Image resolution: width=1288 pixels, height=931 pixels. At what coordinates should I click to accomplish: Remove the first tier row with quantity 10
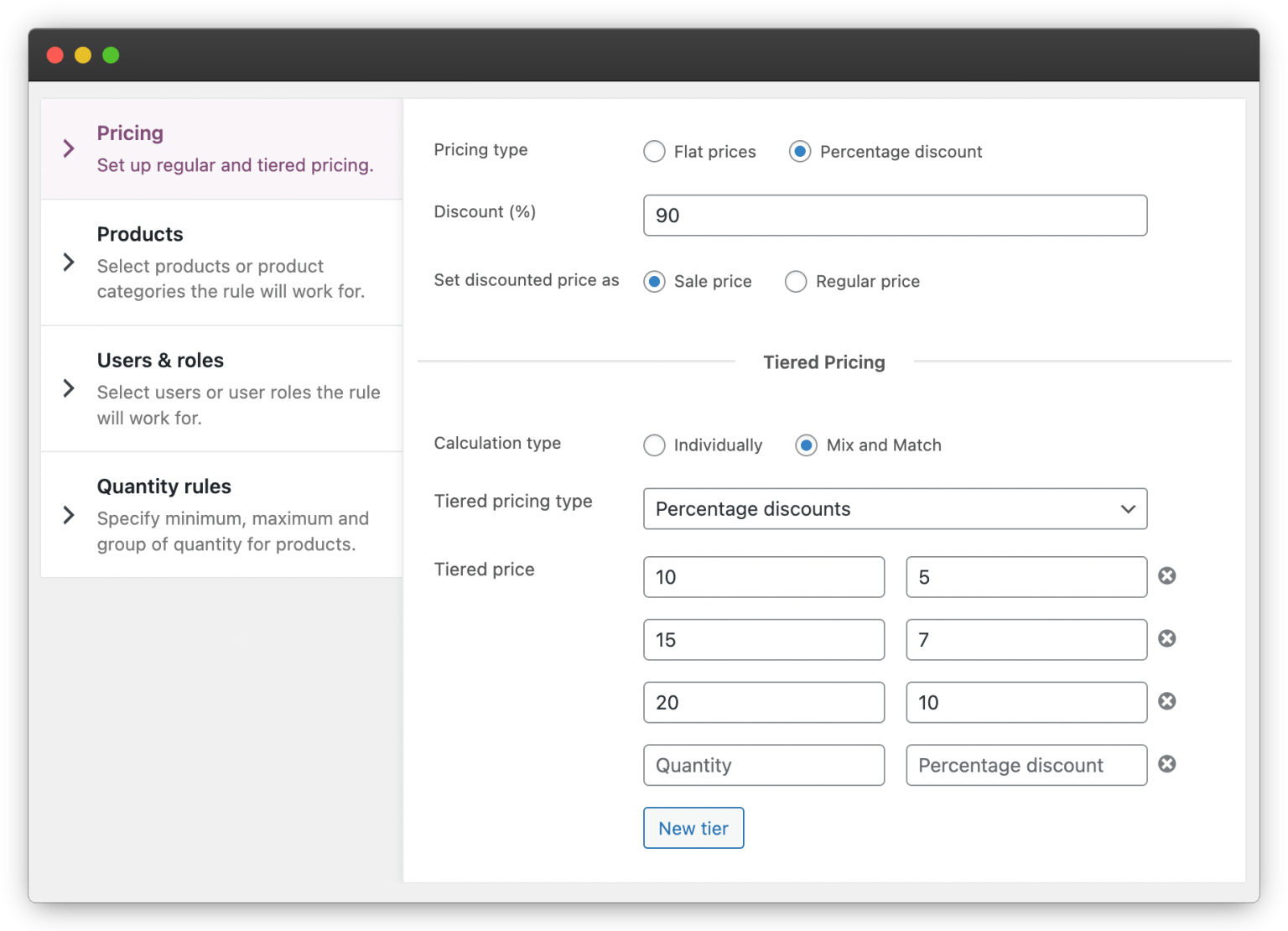click(1166, 576)
